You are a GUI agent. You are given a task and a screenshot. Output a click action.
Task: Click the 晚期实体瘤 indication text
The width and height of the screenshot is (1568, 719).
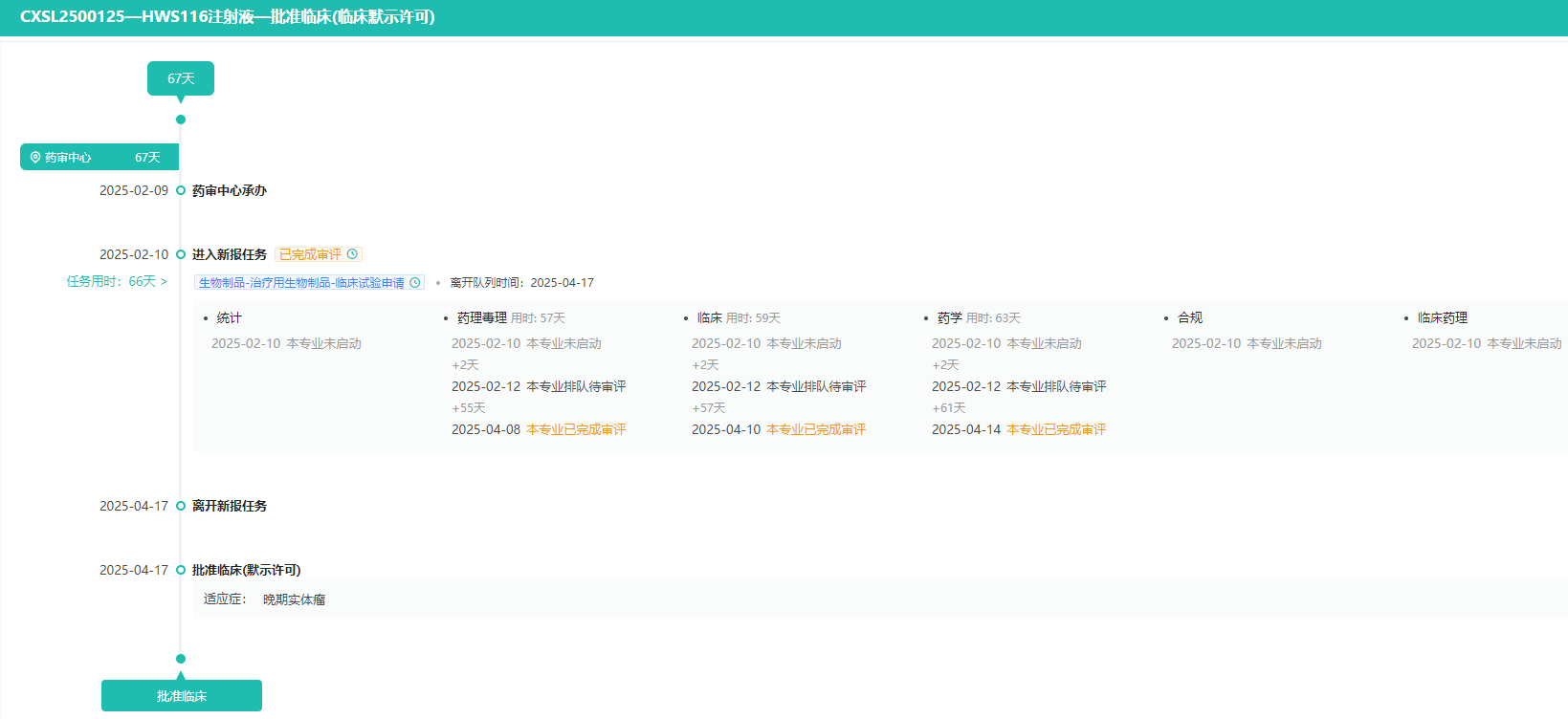point(294,600)
